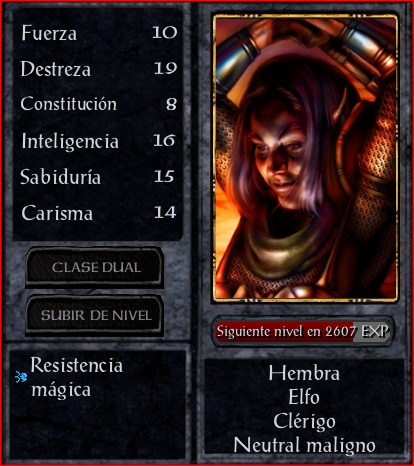Click the Clérigo class text
The height and width of the screenshot is (466, 414).
pos(304,421)
